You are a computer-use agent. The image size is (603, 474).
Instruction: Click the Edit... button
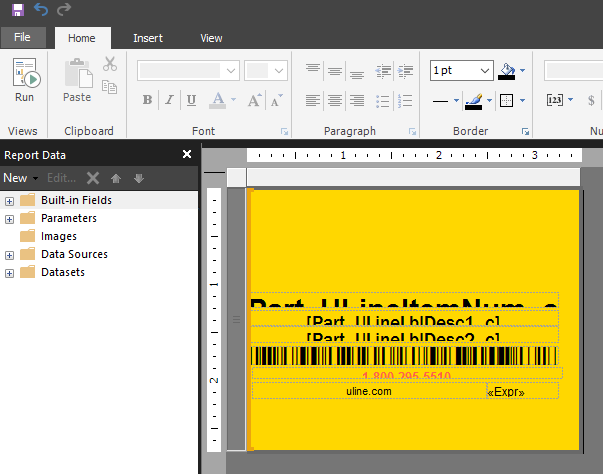62,178
